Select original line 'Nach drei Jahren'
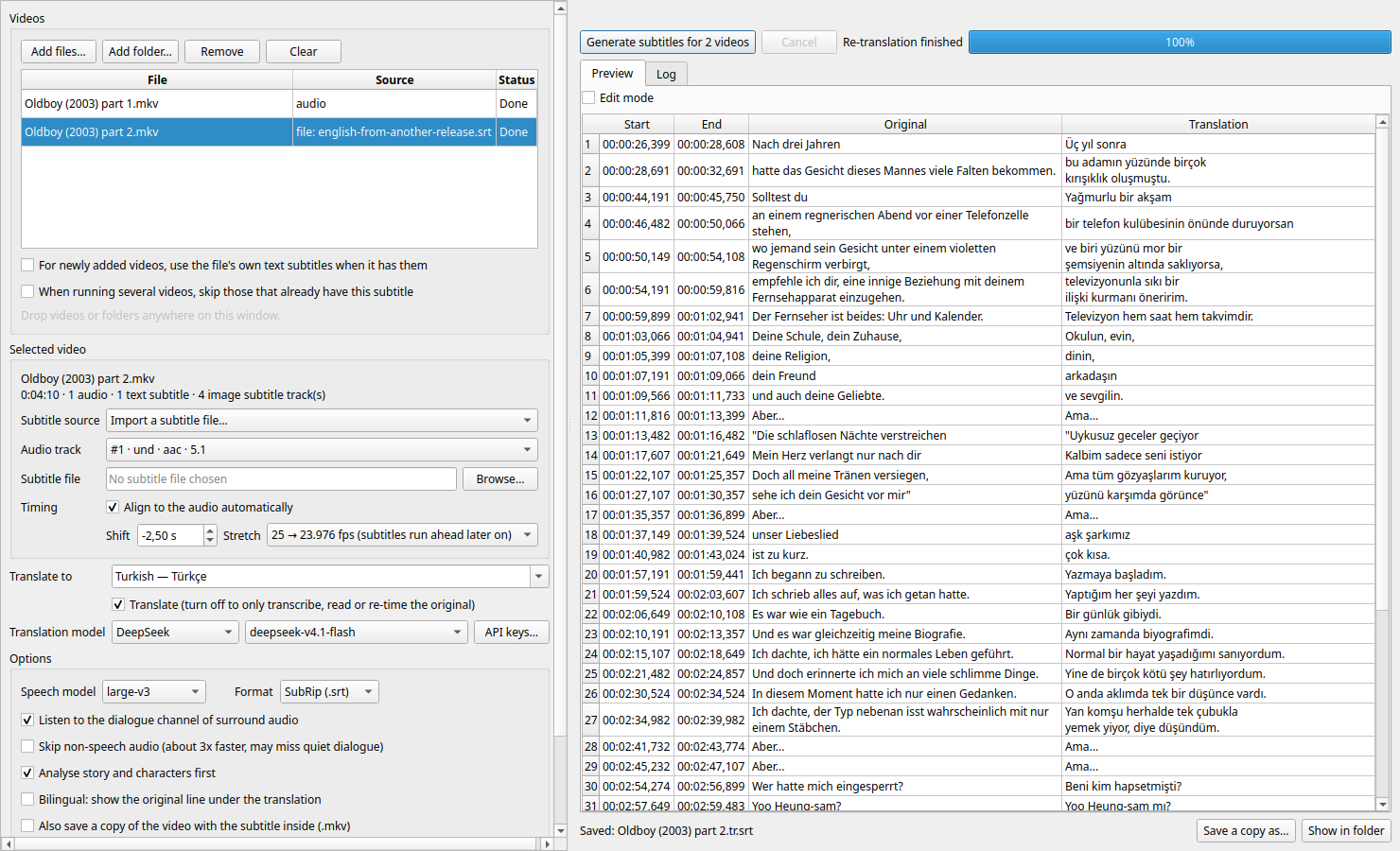1400x851 pixels. click(905, 145)
